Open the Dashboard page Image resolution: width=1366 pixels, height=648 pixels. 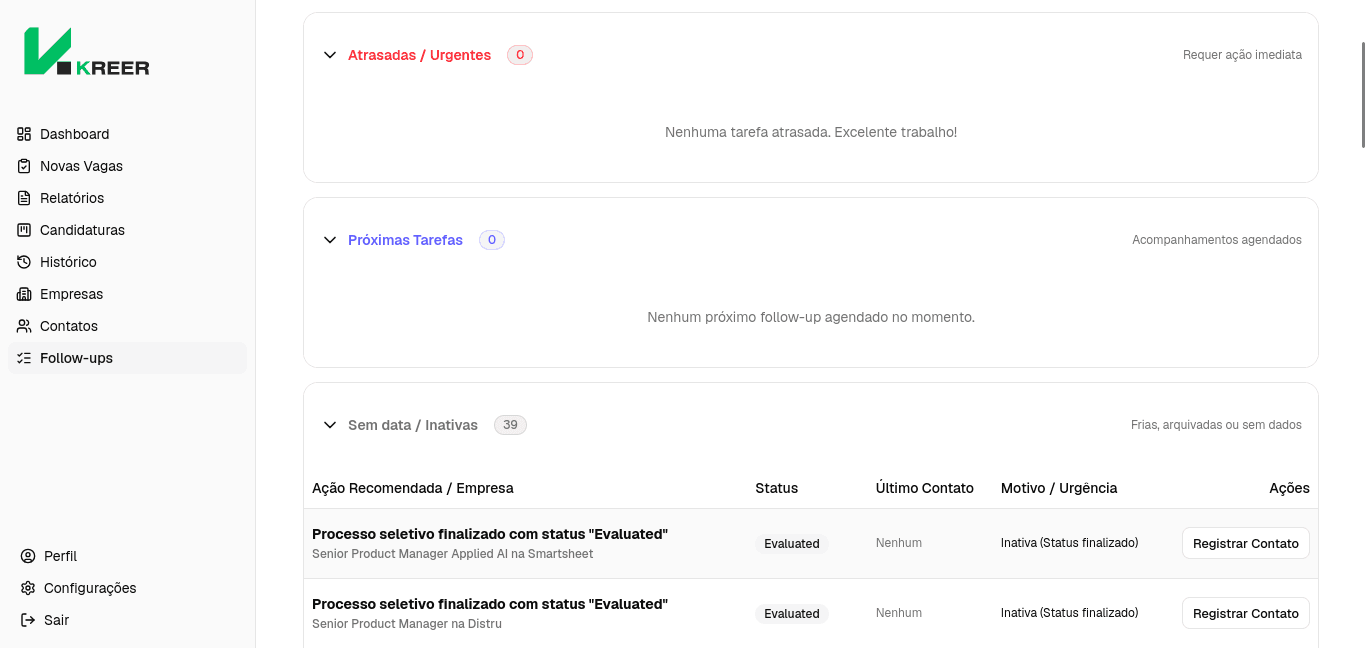(127, 134)
